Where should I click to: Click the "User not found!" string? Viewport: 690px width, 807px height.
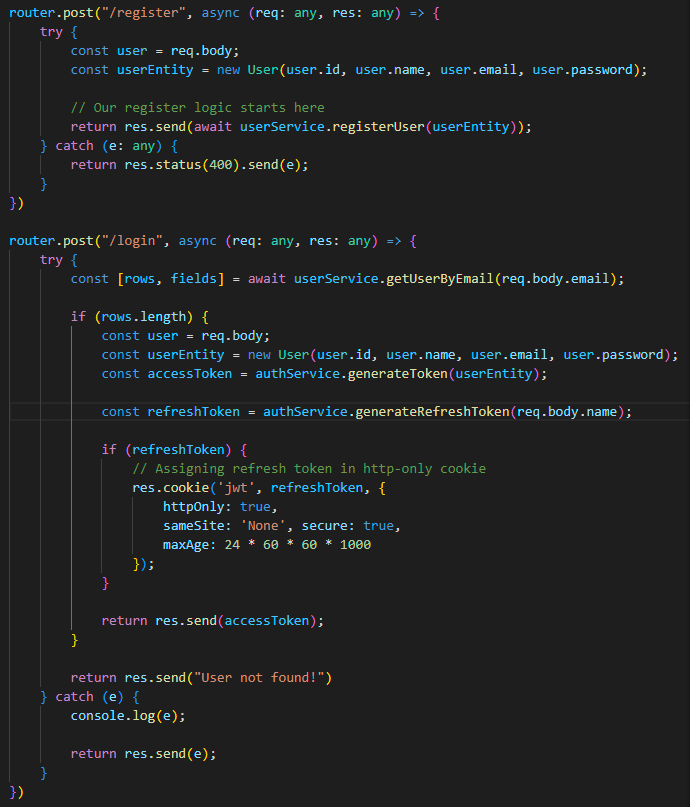pos(259,678)
